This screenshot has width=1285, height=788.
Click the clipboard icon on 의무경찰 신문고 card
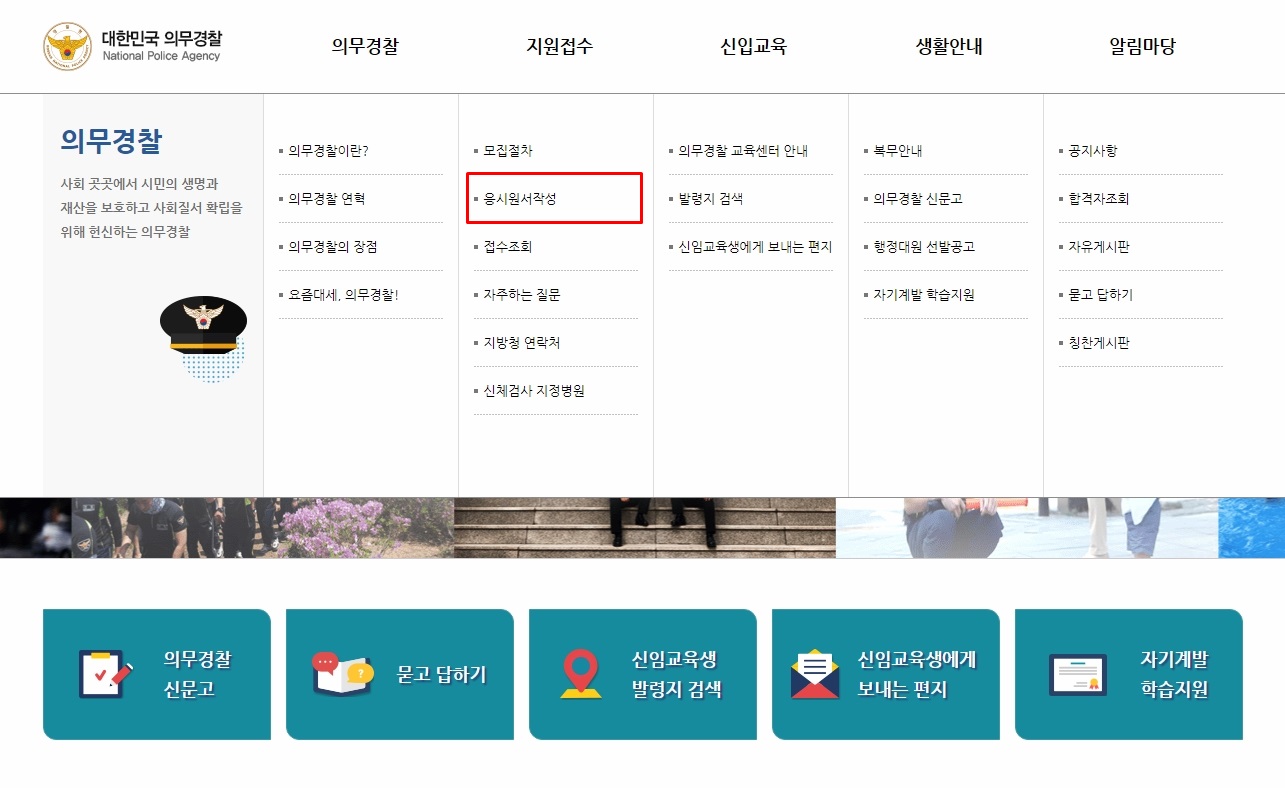click(x=105, y=674)
